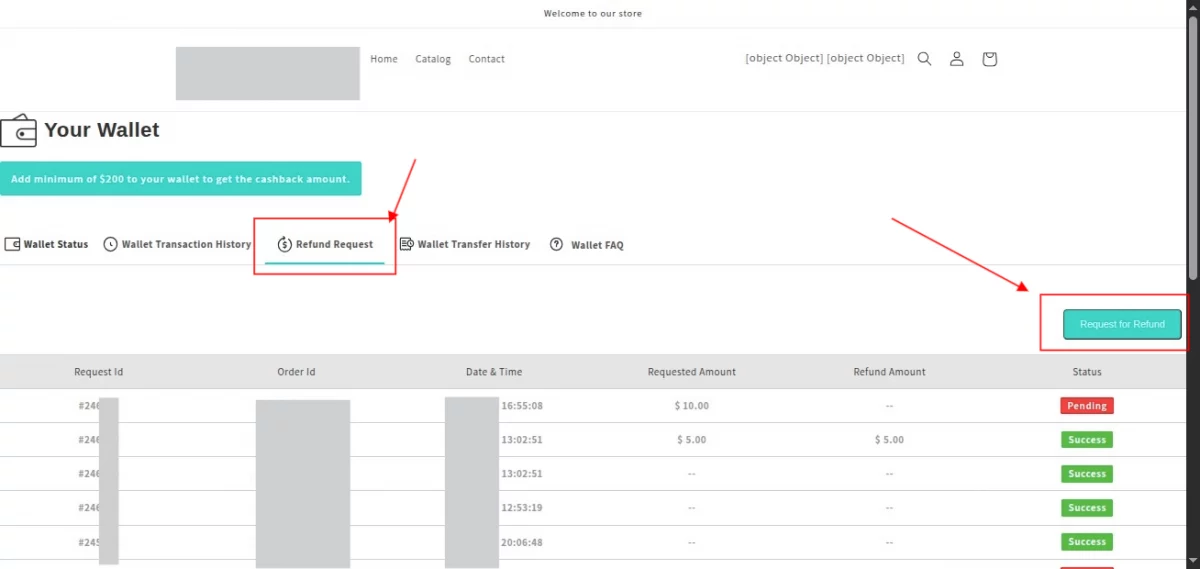
Task: Click the Date & Time column header
Action: pyautogui.click(x=494, y=372)
